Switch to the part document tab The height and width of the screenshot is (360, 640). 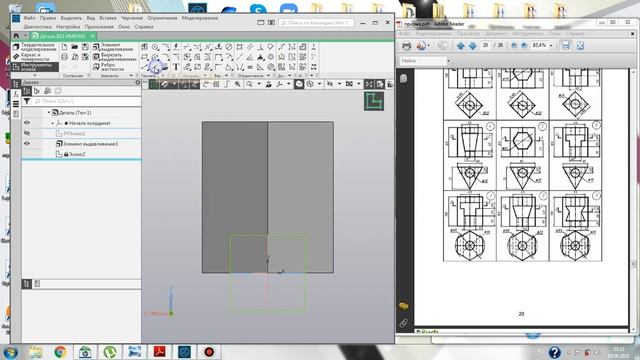(x=63, y=36)
